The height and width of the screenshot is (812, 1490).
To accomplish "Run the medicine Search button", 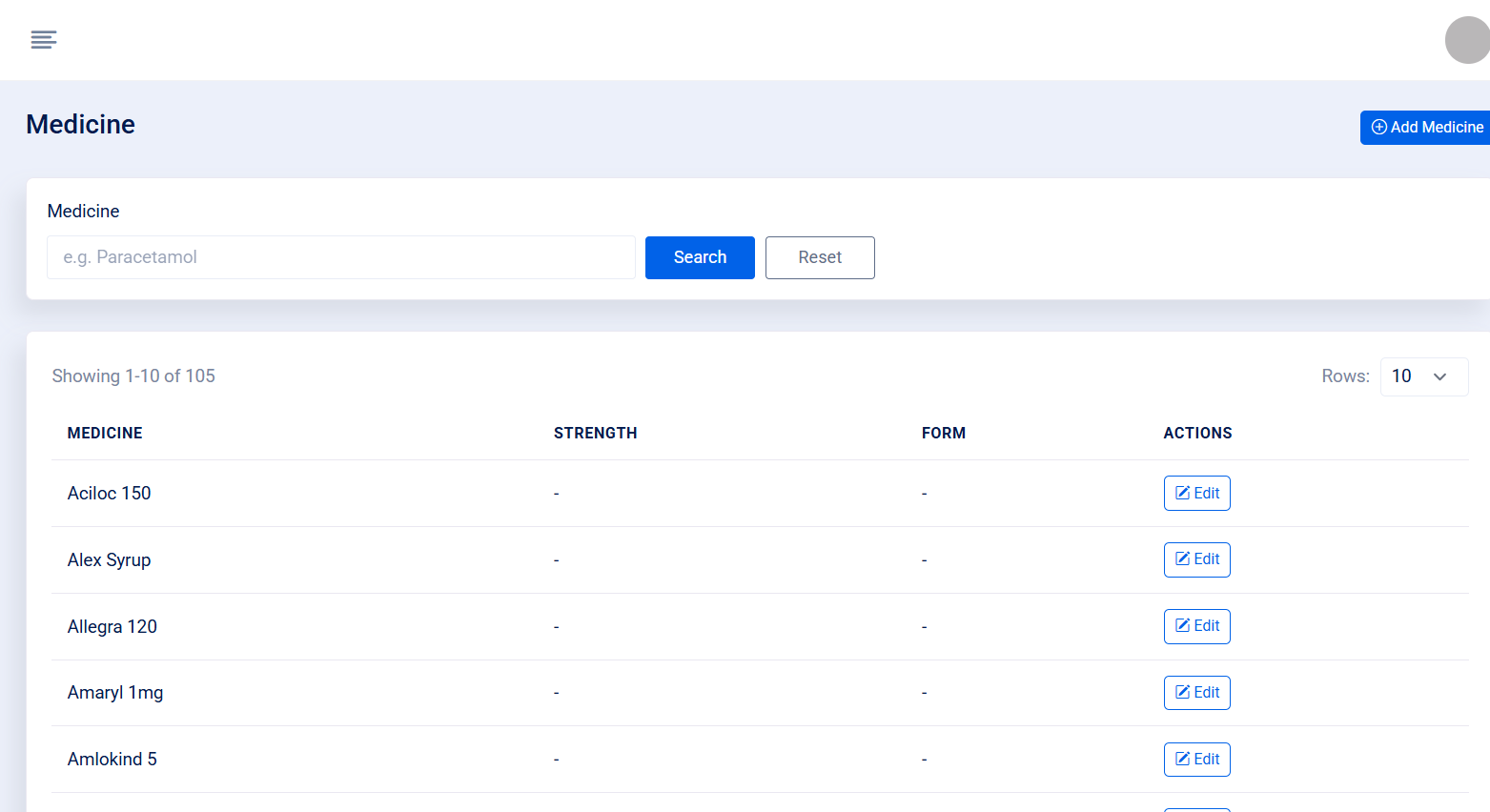I will pyautogui.click(x=700, y=257).
